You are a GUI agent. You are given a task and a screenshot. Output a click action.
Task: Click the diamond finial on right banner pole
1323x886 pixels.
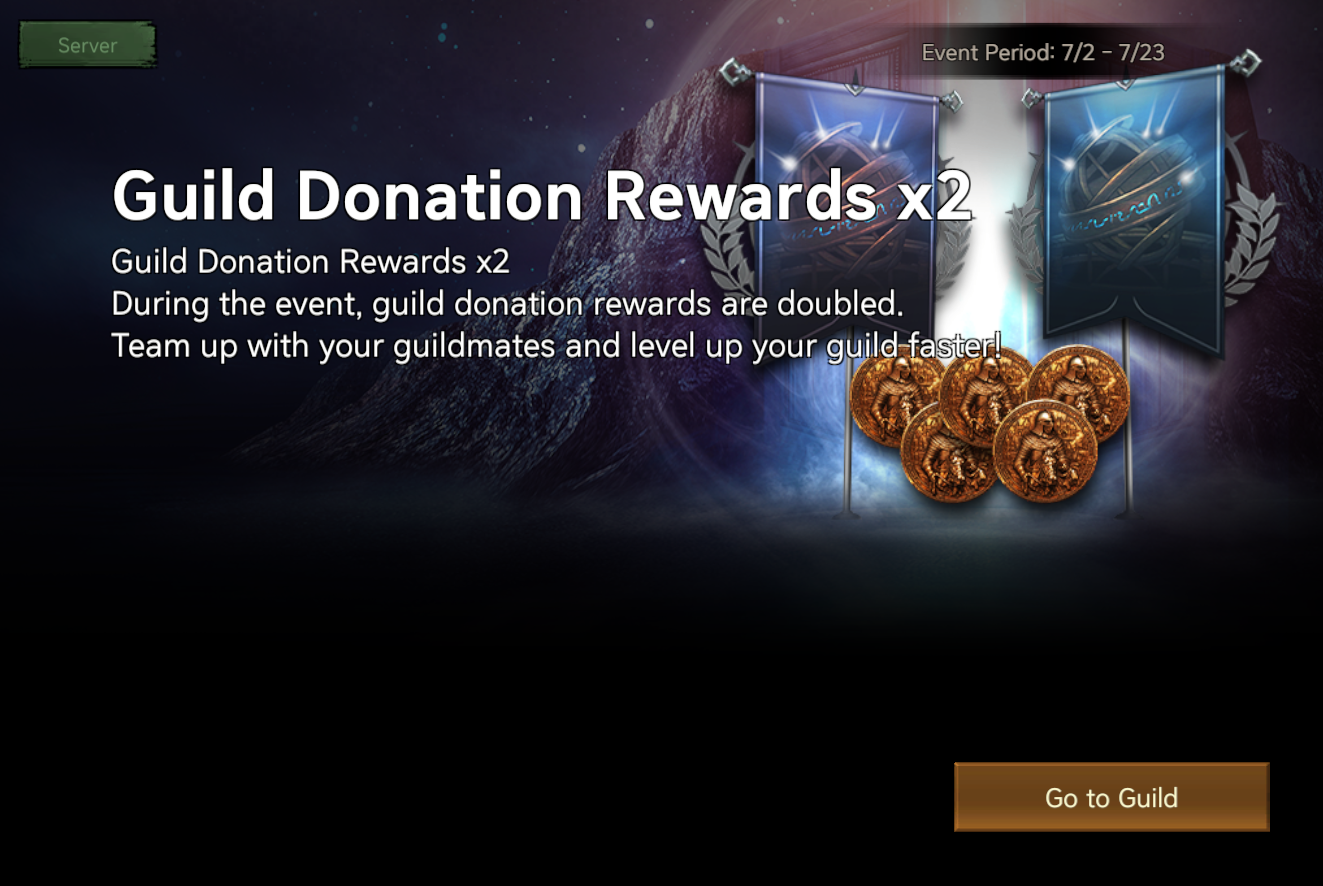[1245, 61]
